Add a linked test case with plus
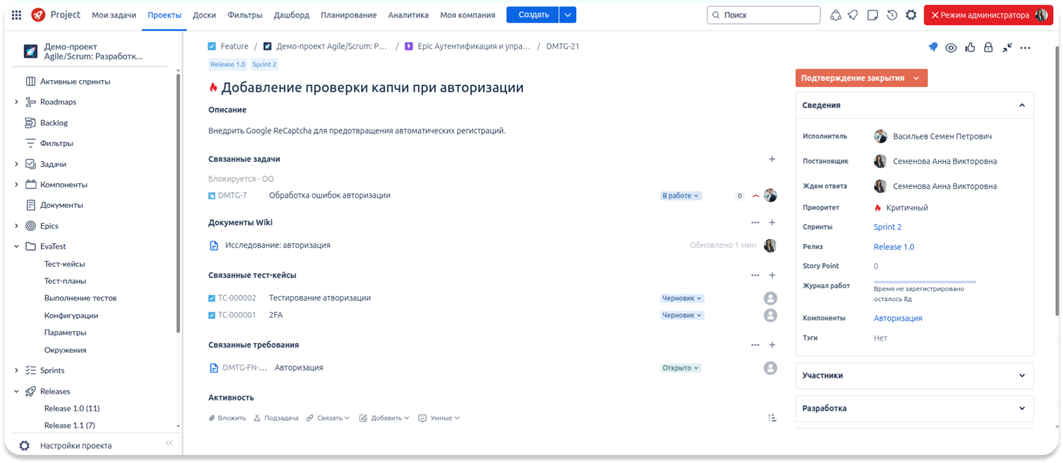The width and height of the screenshot is (1063, 463). pyautogui.click(x=771, y=275)
